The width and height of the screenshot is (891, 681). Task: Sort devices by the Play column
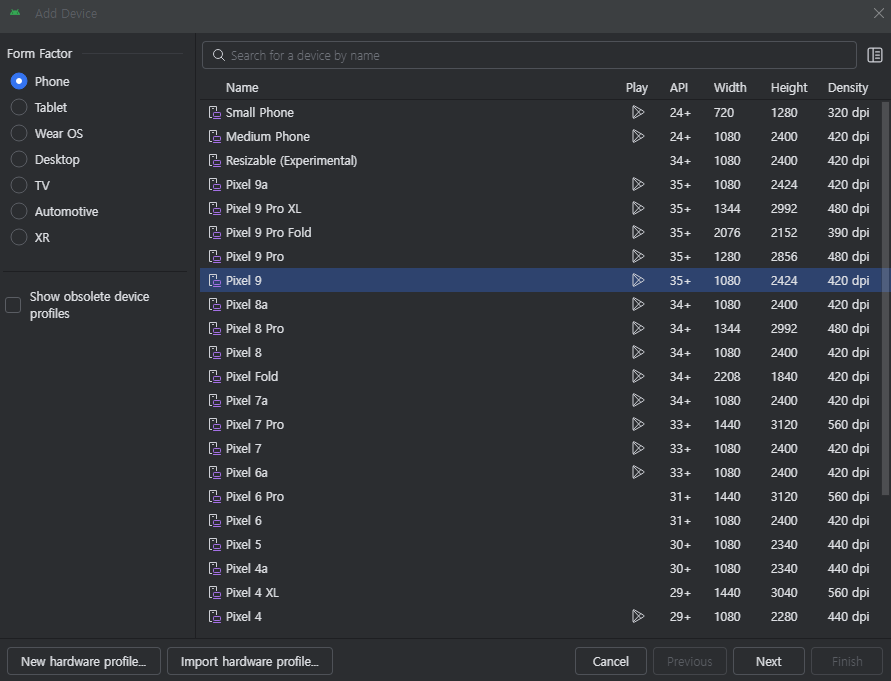pos(636,88)
